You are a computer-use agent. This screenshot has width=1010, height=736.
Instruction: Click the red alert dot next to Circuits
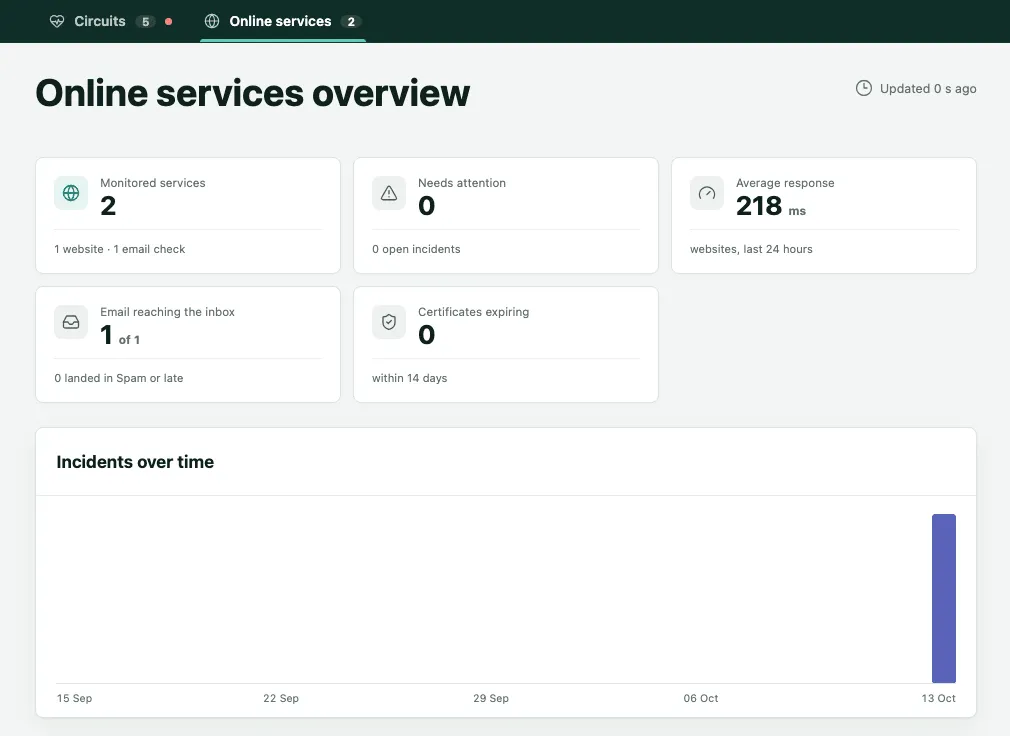point(169,21)
